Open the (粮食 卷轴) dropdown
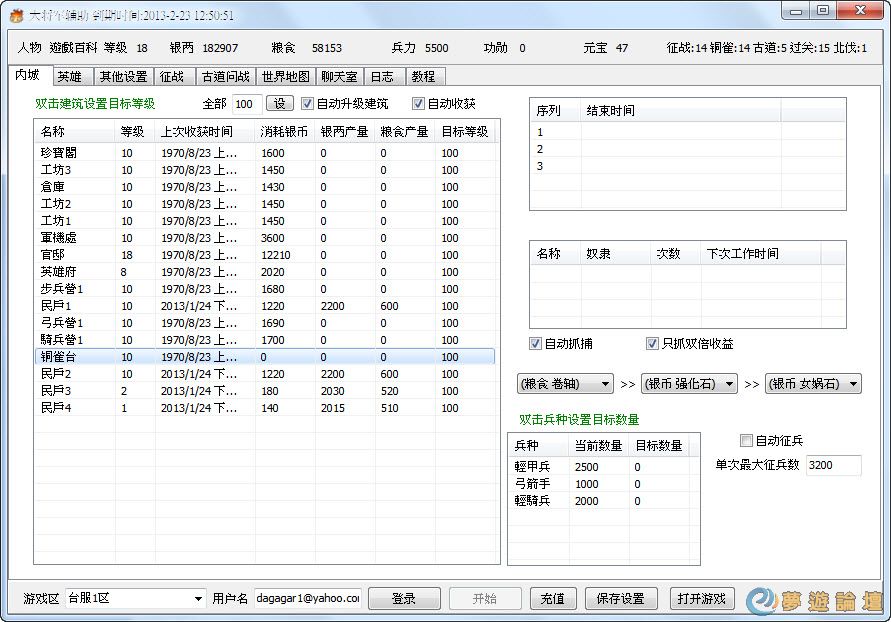The width and height of the screenshot is (891, 622). click(565, 384)
